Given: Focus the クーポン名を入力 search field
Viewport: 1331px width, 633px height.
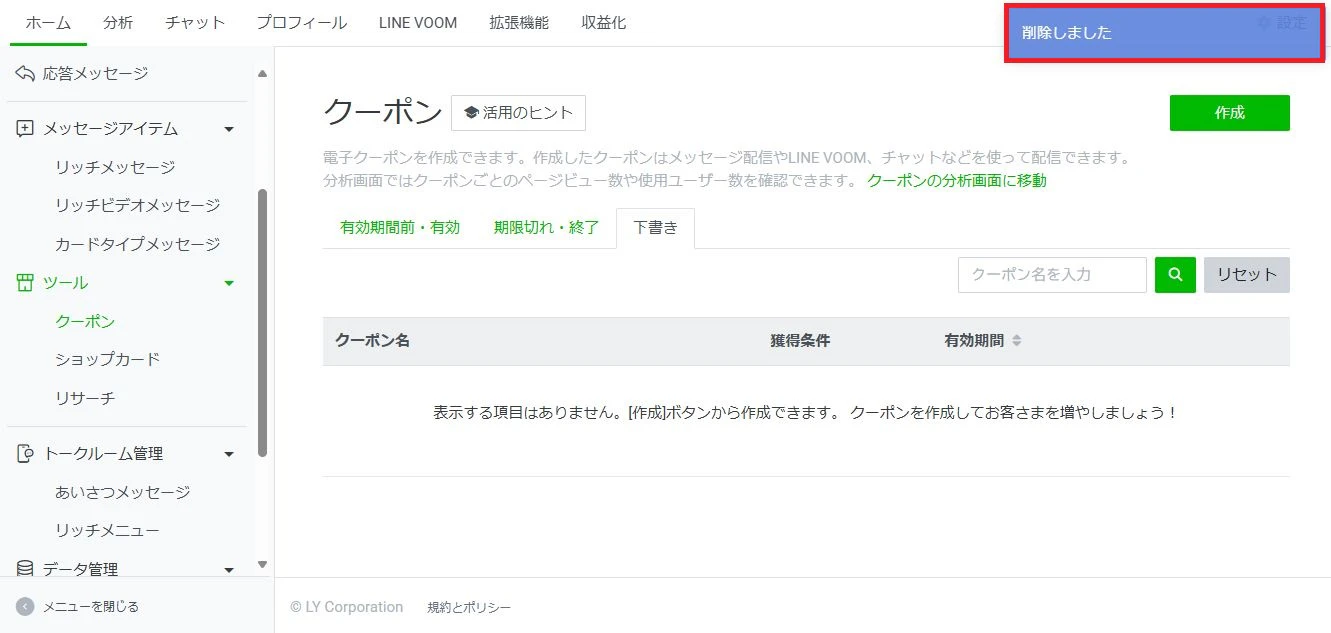Looking at the screenshot, I should [x=1052, y=275].
